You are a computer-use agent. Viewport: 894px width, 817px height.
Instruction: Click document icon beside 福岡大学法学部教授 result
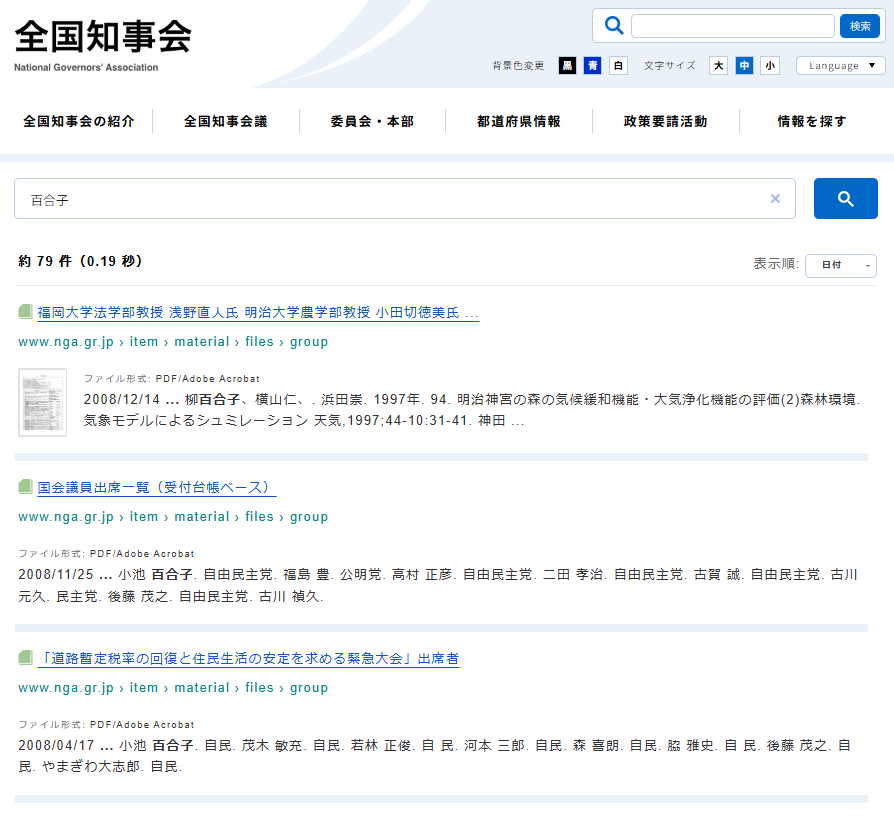pyautogui.click(x=26, y=312)
